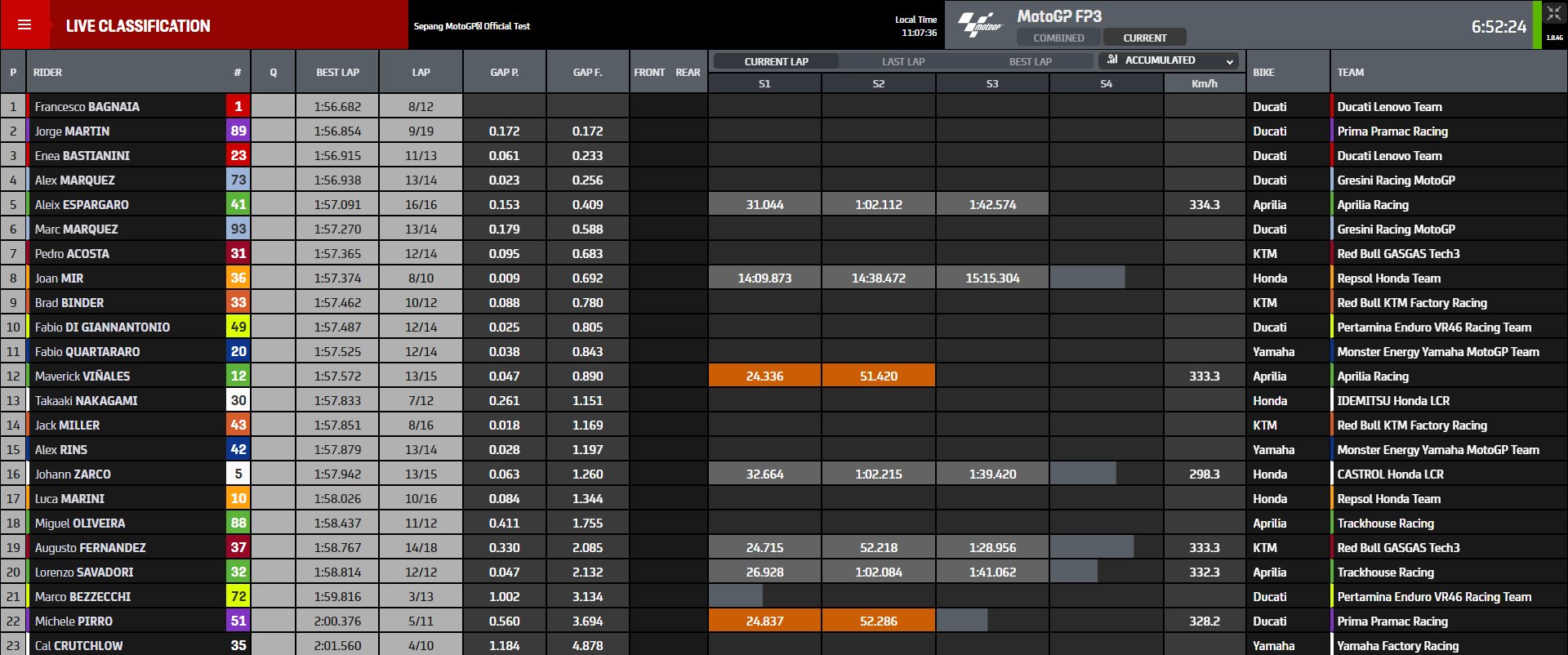Click Espargaro's S3 time 1:42.574
This screenshot has height=655, width=1568.
[x=992, y=204]
